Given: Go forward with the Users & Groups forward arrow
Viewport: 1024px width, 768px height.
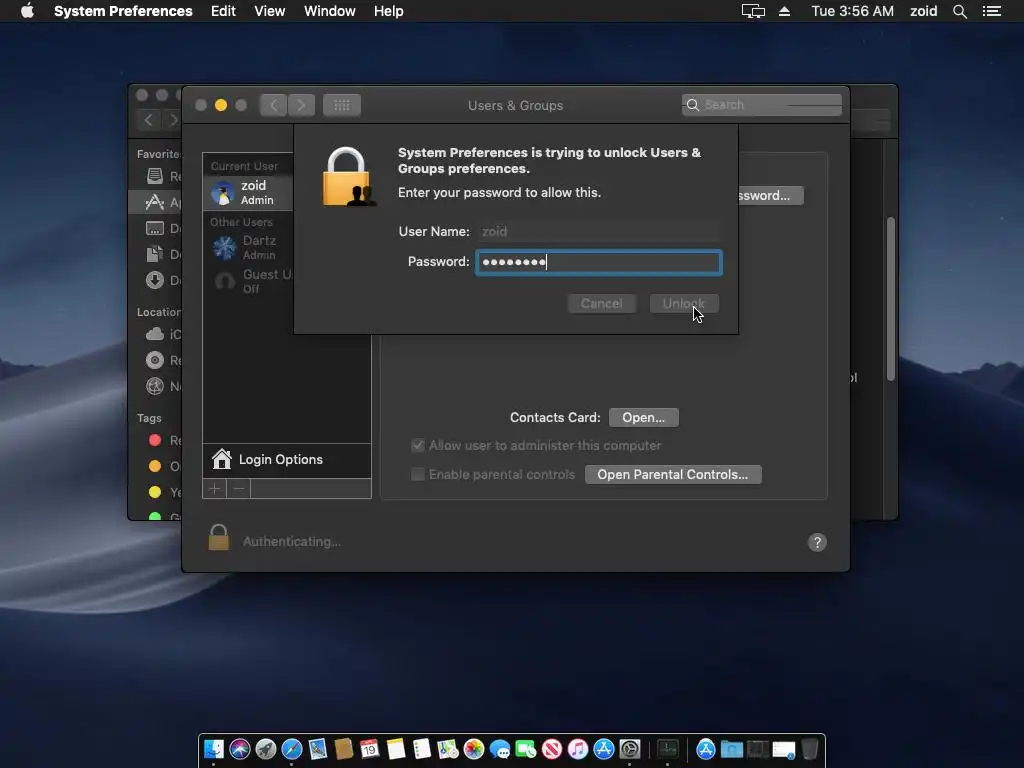Looking at the screenshot, I should point(301,105).
